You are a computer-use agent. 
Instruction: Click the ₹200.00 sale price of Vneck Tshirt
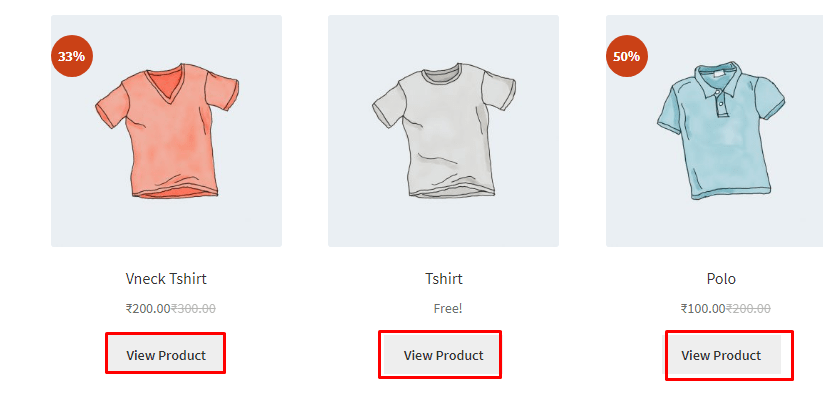[148, 308]
